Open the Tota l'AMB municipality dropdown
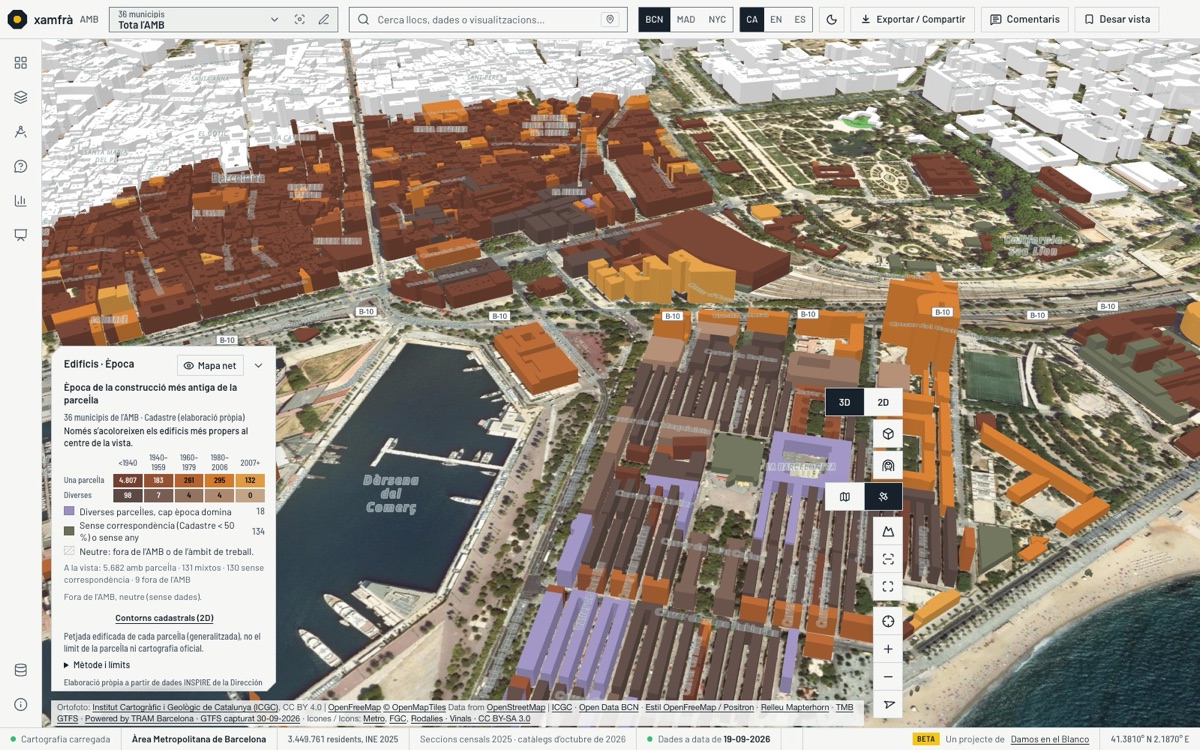The width and height of the screenshot is (1200, 750). pyautogui.click(x=198, y=19)
